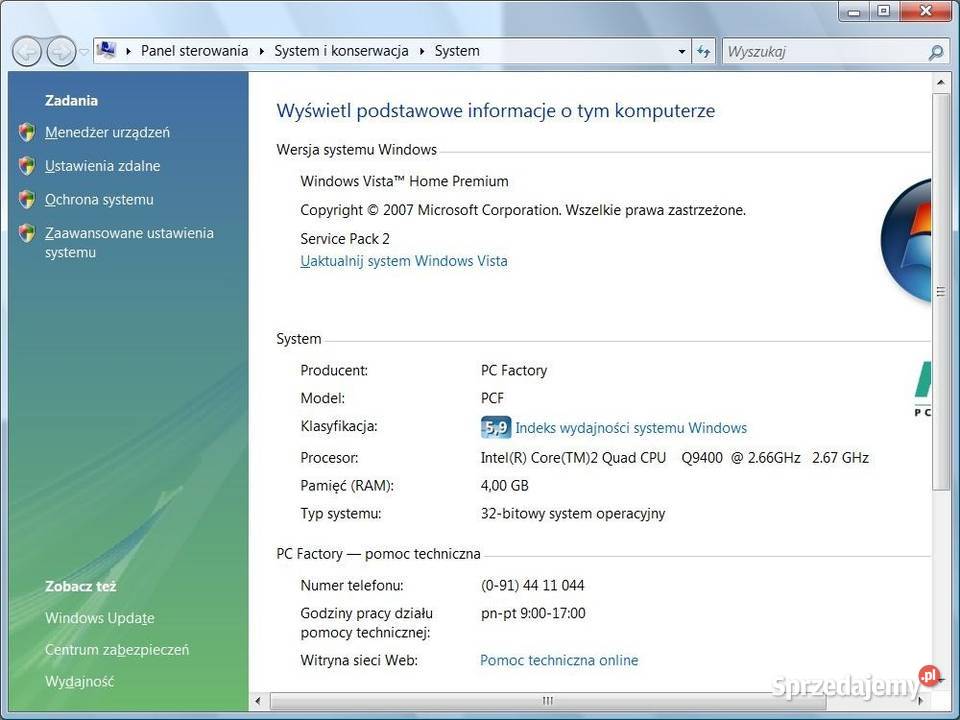The height and width of the screenshot is (720, 960).
Task: Click the Back navigation arrow button
Action: [28, 51]
